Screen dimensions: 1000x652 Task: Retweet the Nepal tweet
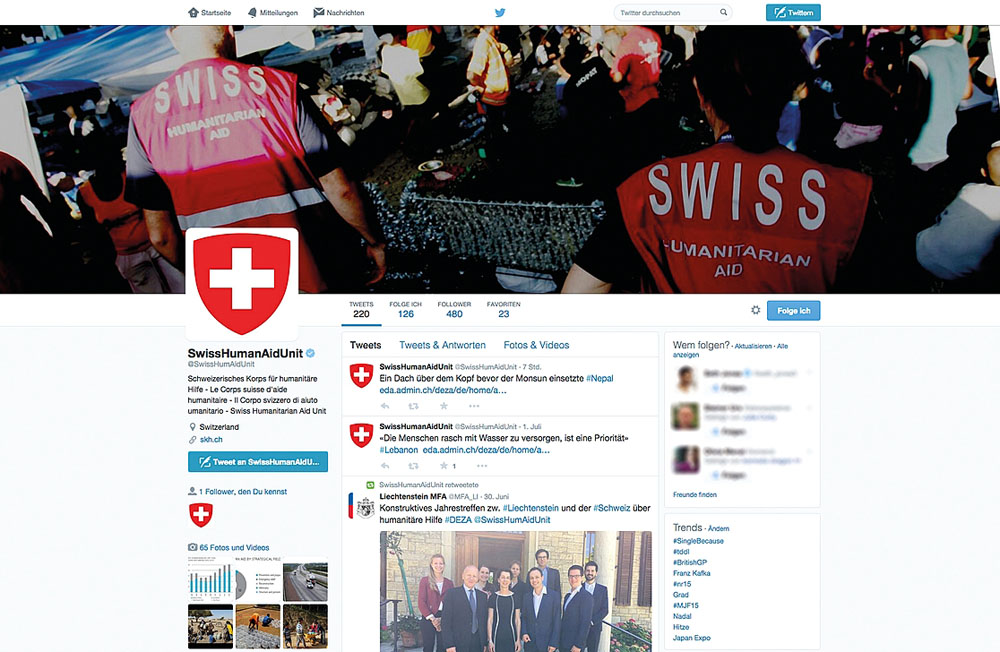click(x=413, y=406)
